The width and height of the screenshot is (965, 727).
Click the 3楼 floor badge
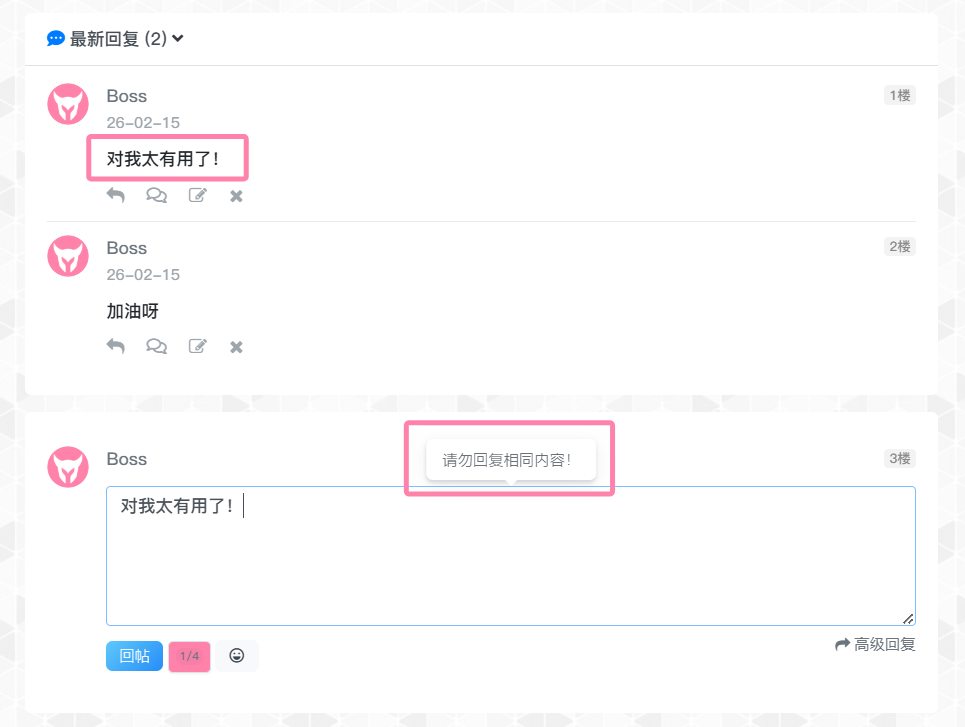tap(899, 458)
